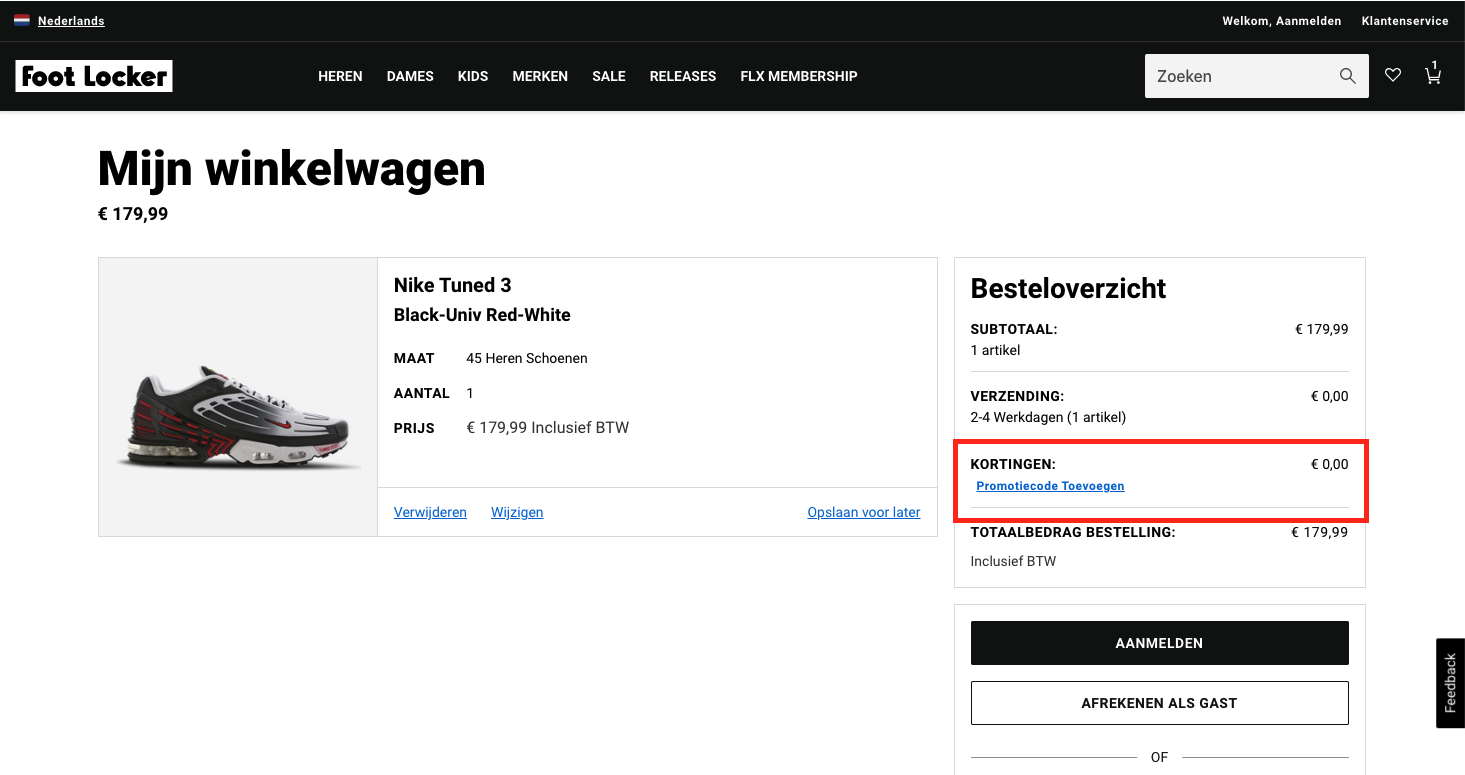Open the DAMES menu
This screenshot has height=775, width=1465.
coord(410,76)
